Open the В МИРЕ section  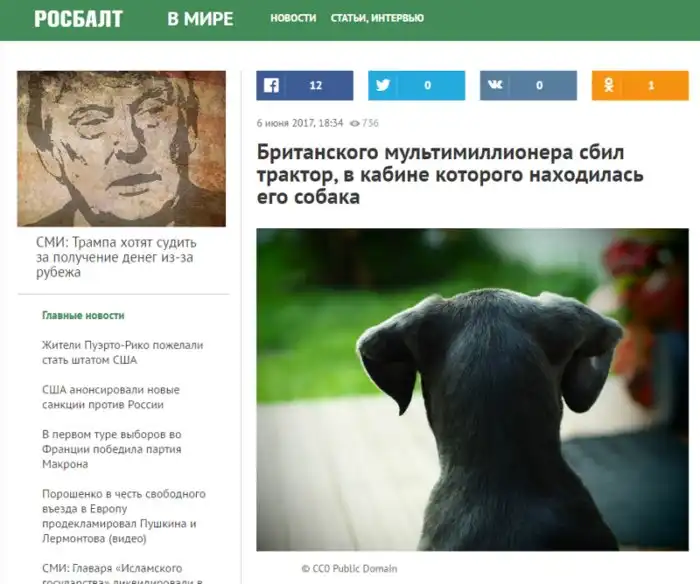(200, 19)
